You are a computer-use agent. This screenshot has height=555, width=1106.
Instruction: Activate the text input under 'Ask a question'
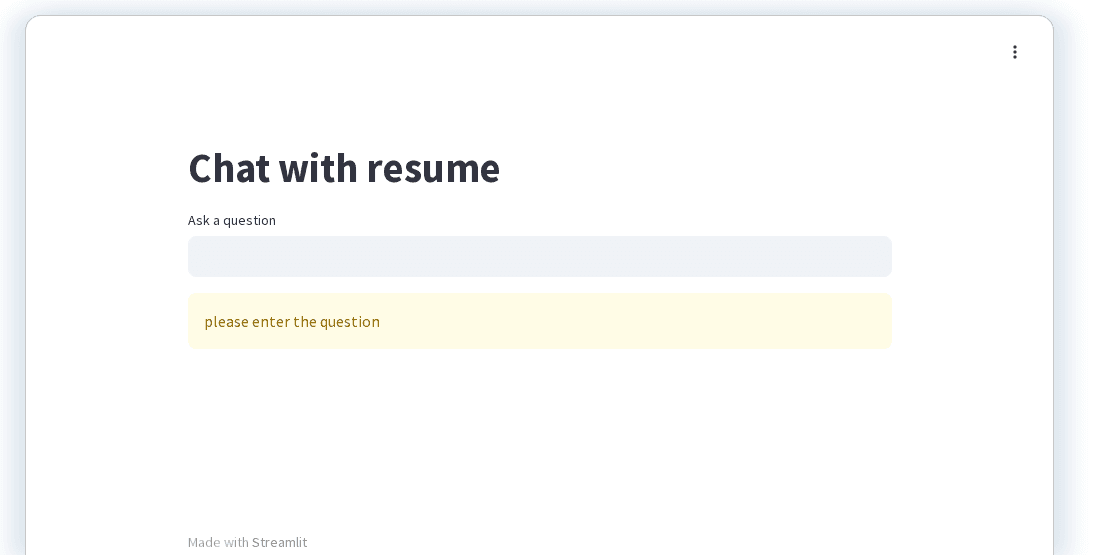539,257
